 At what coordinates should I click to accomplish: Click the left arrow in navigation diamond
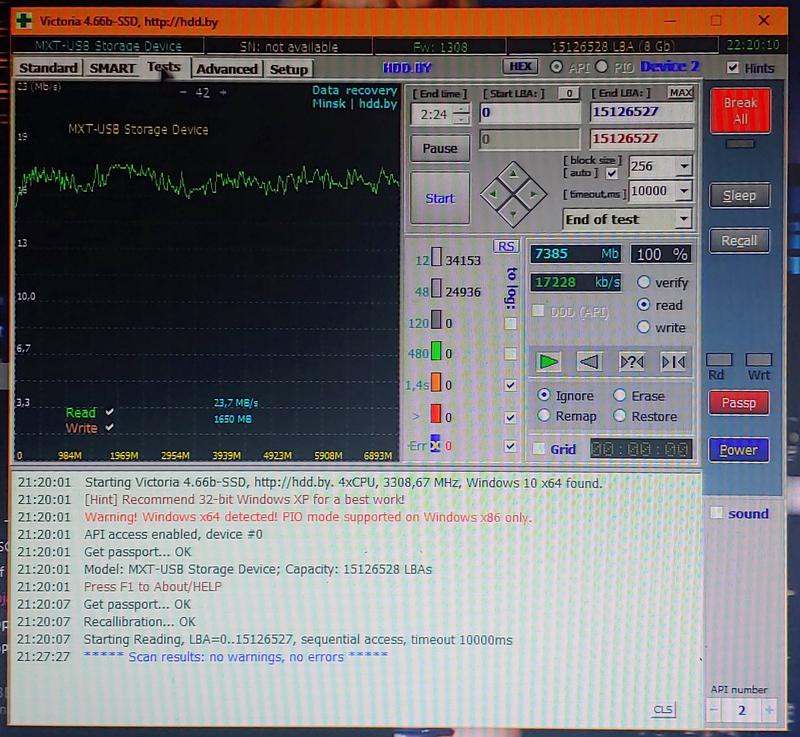(x=493, y=194)
